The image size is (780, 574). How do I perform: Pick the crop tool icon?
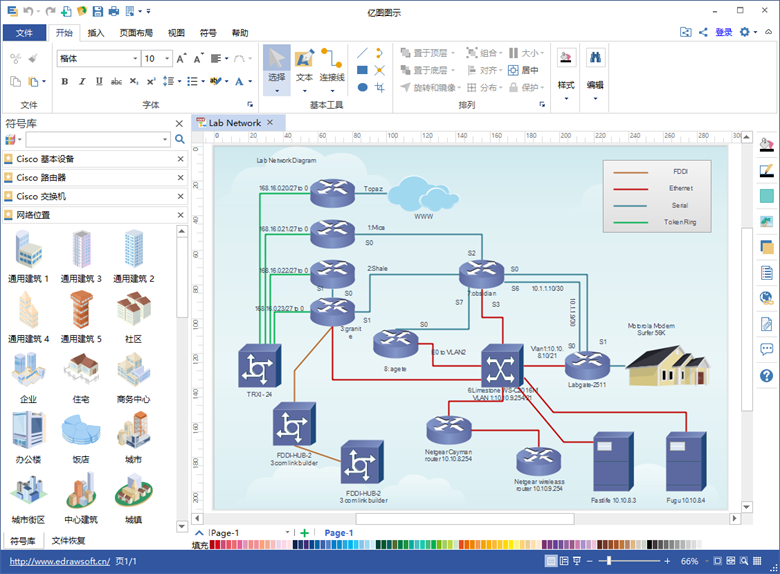pos(380,88)
